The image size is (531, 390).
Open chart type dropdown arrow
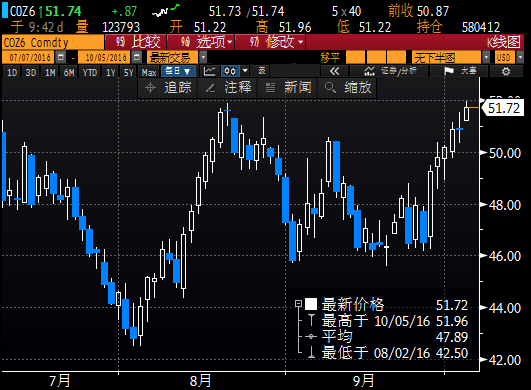(245, 71)
